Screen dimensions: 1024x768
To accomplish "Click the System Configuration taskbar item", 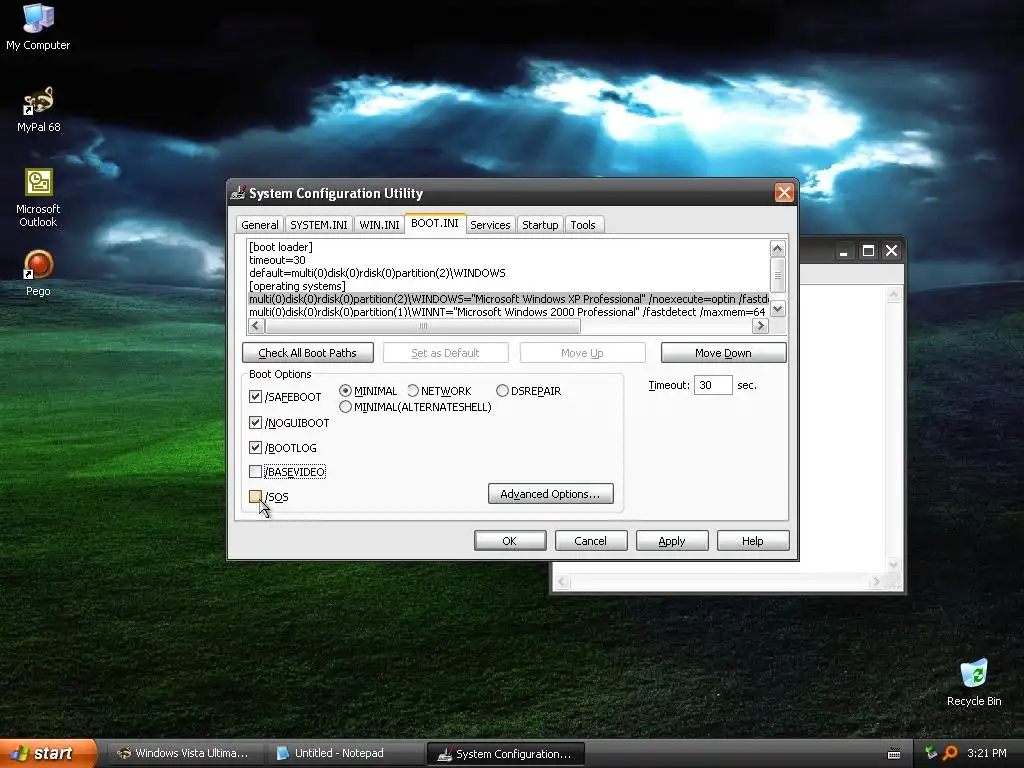I will click(x=505, y=754).
